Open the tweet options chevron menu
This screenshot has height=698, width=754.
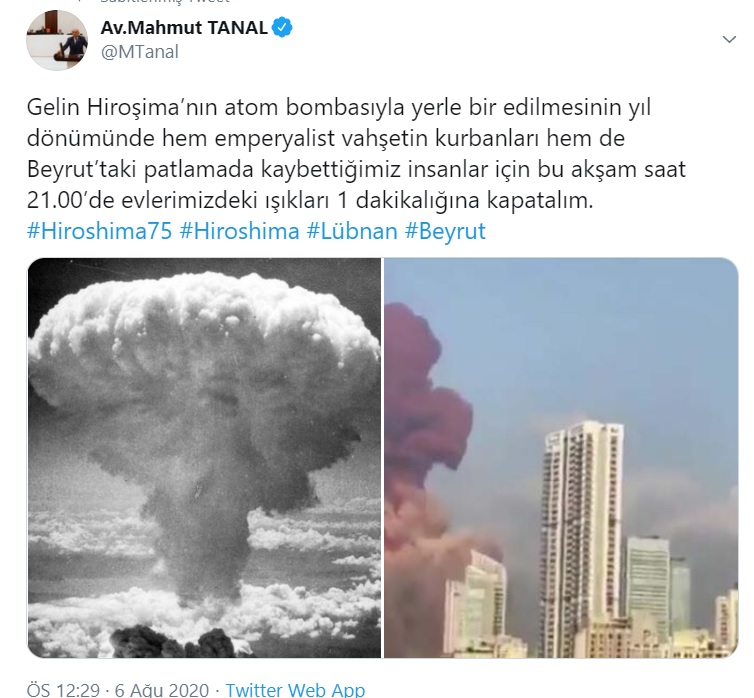[x=729, y=39]
